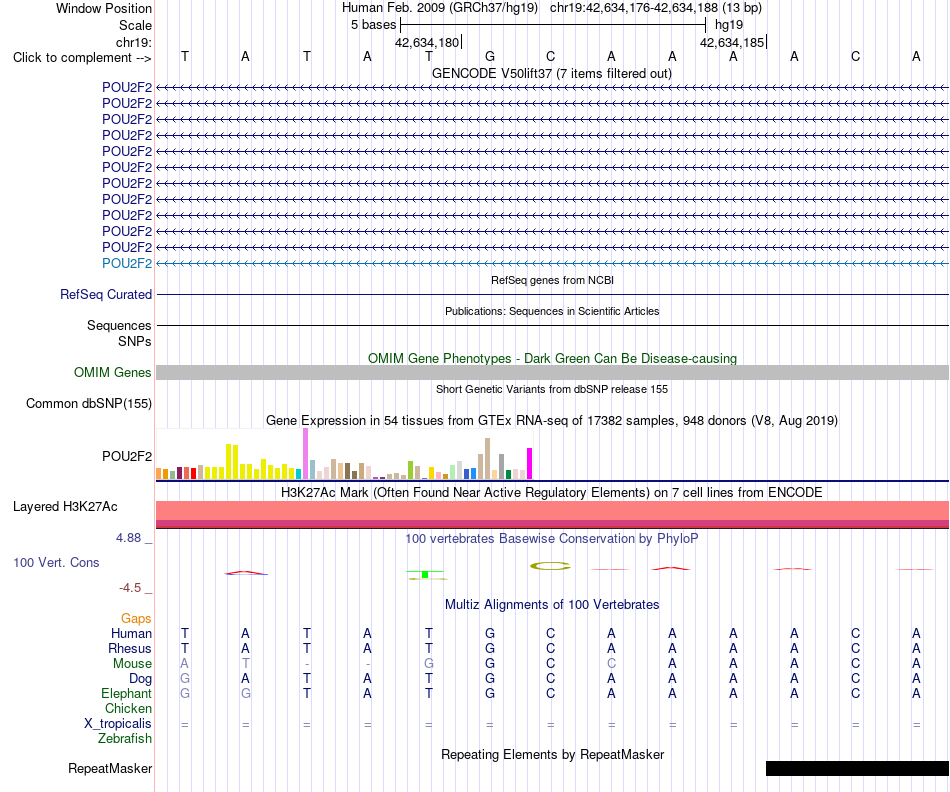
Task: Click the gray OMIM Genes item bar
Action: coord(552,373)
